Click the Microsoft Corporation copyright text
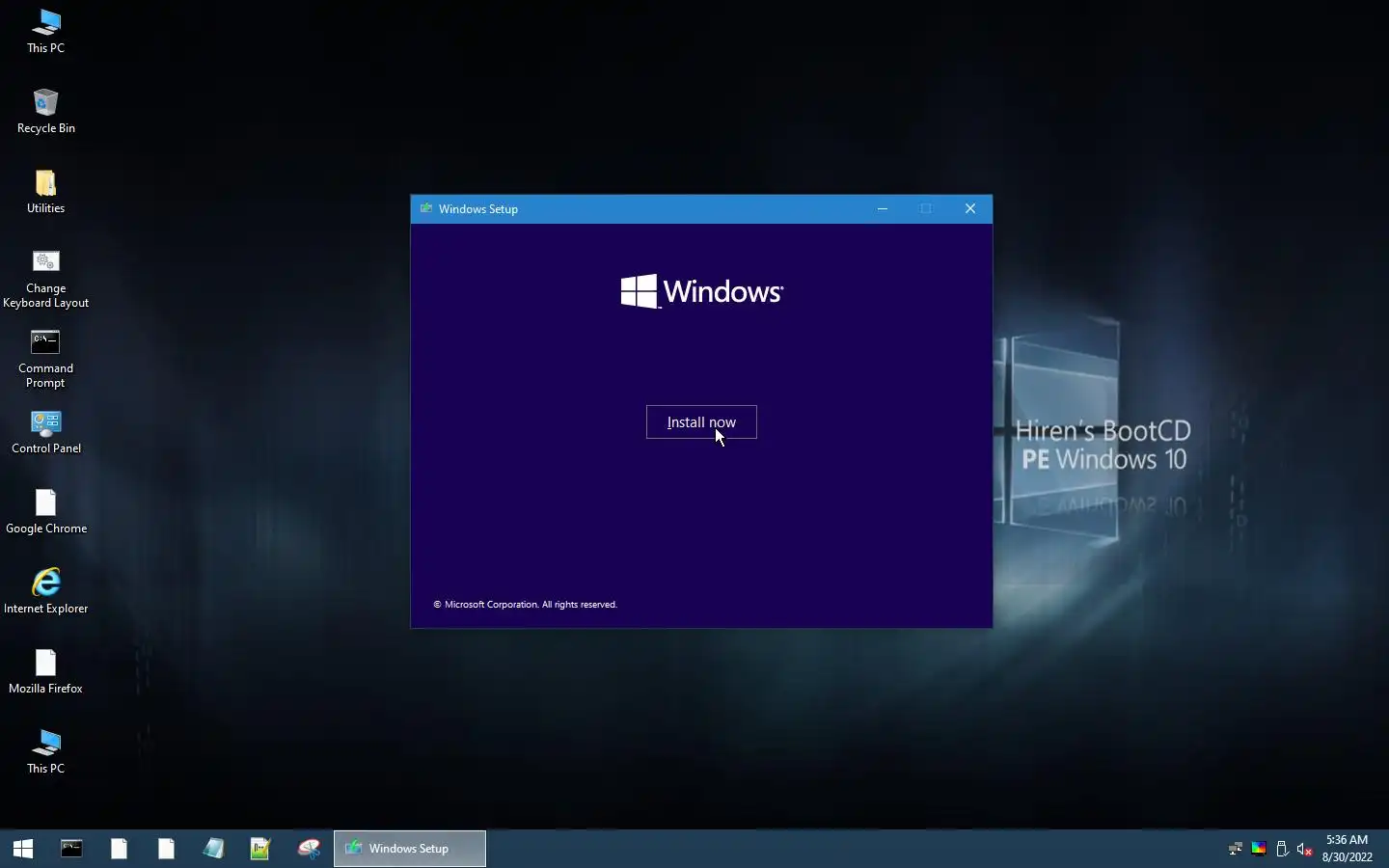Viewport: 1389px width, 868px height. pos(525,605)
